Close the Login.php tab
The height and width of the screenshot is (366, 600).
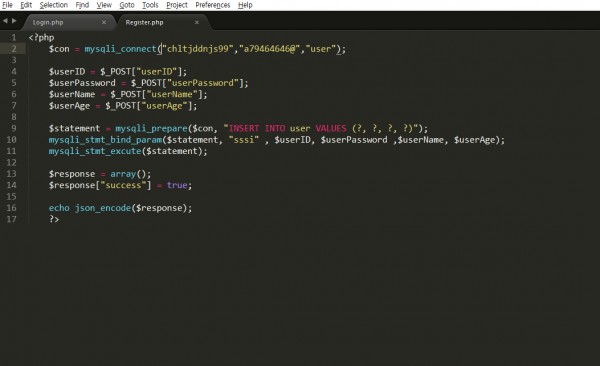click(x=104, y=22)
